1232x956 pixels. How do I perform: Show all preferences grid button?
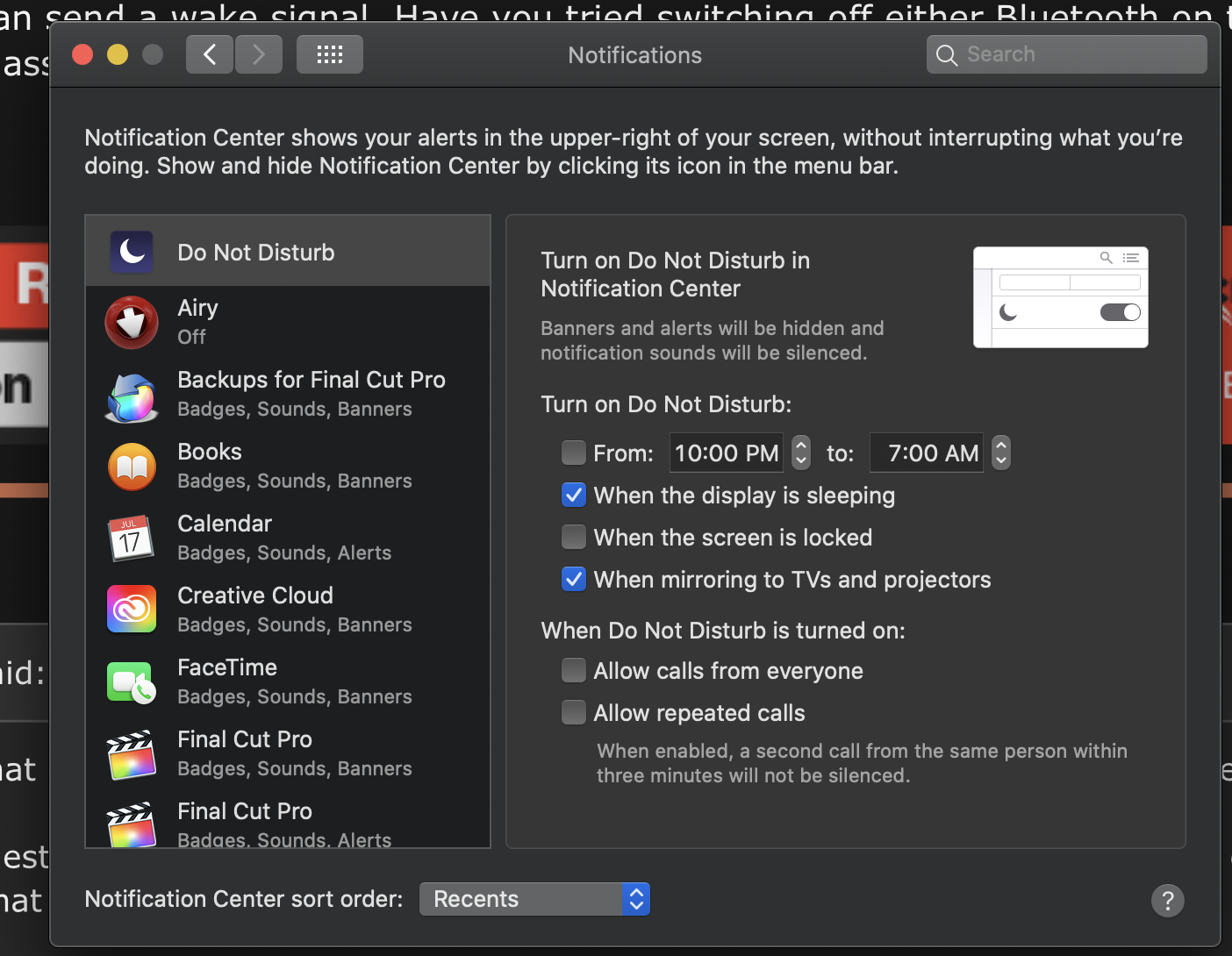tap(330, 55)
